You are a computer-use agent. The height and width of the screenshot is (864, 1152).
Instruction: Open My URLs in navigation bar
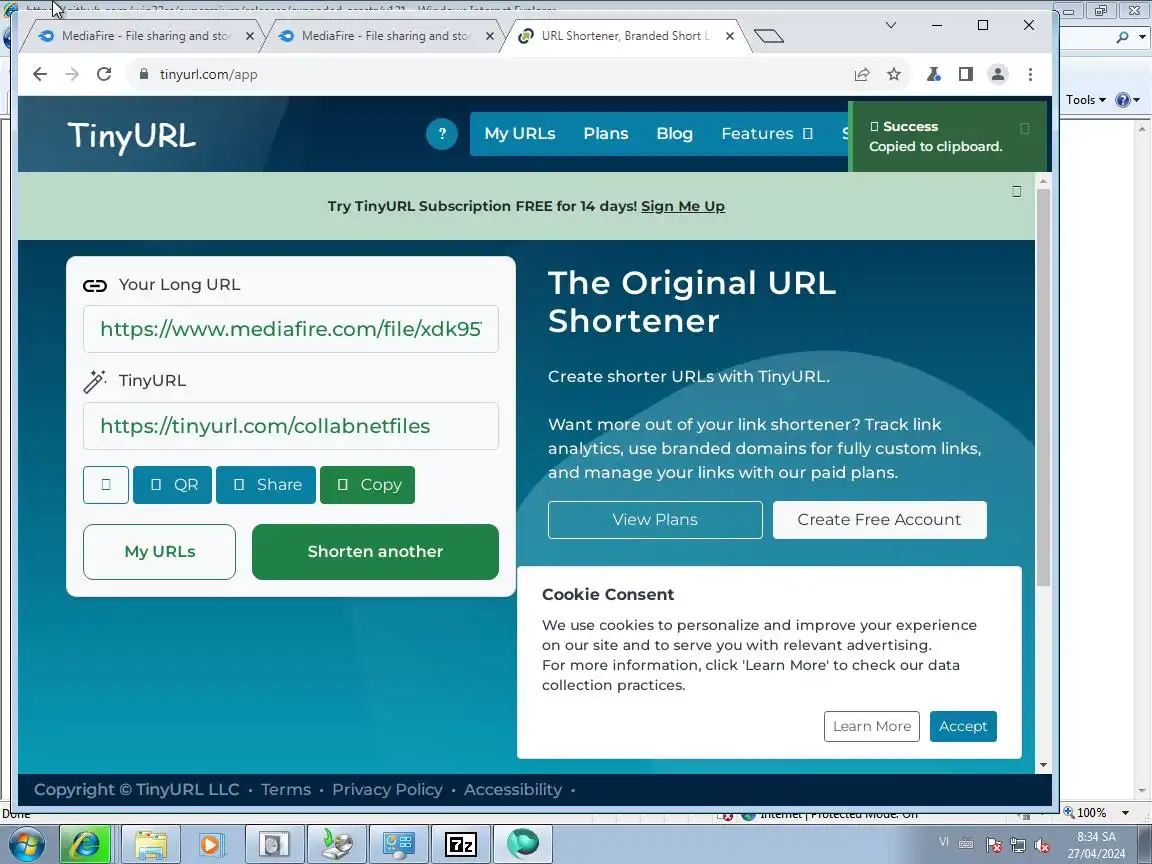click(x=519, y=134)
